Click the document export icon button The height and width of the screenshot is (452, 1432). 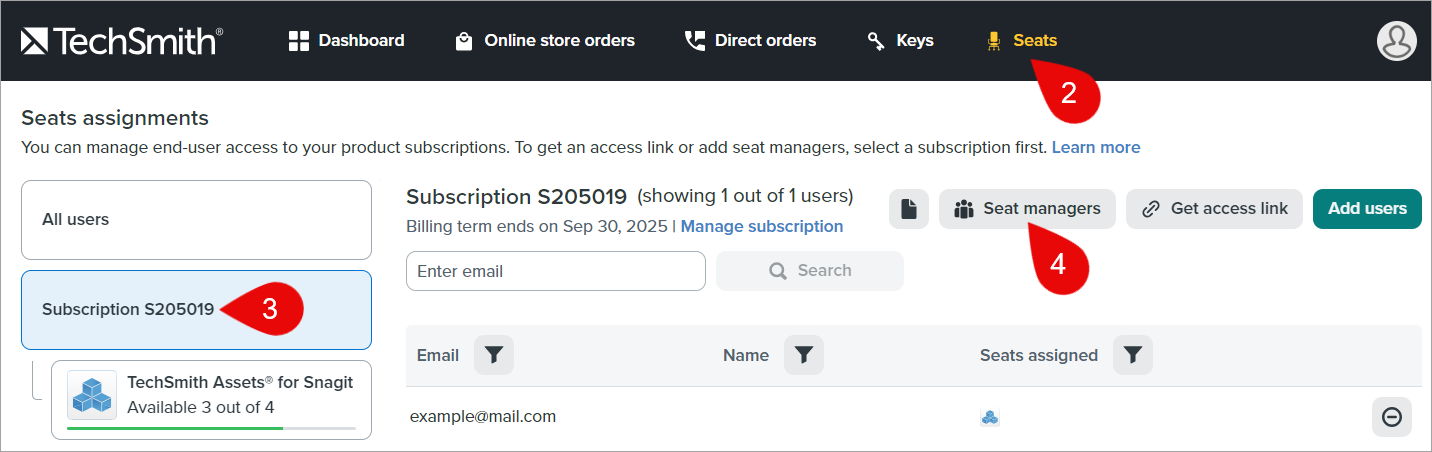coord(908,209)
